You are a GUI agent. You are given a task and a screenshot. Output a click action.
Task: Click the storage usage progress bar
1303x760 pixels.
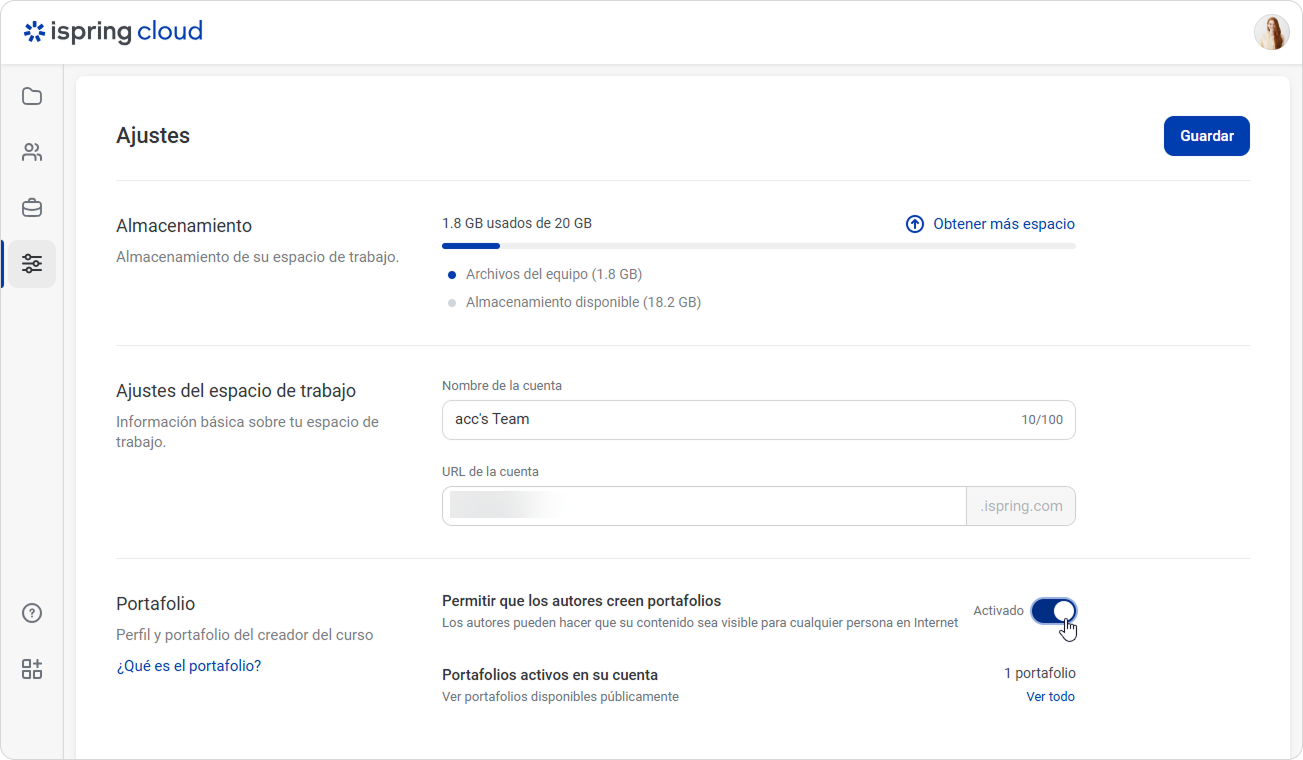click(x=759, y=246)
